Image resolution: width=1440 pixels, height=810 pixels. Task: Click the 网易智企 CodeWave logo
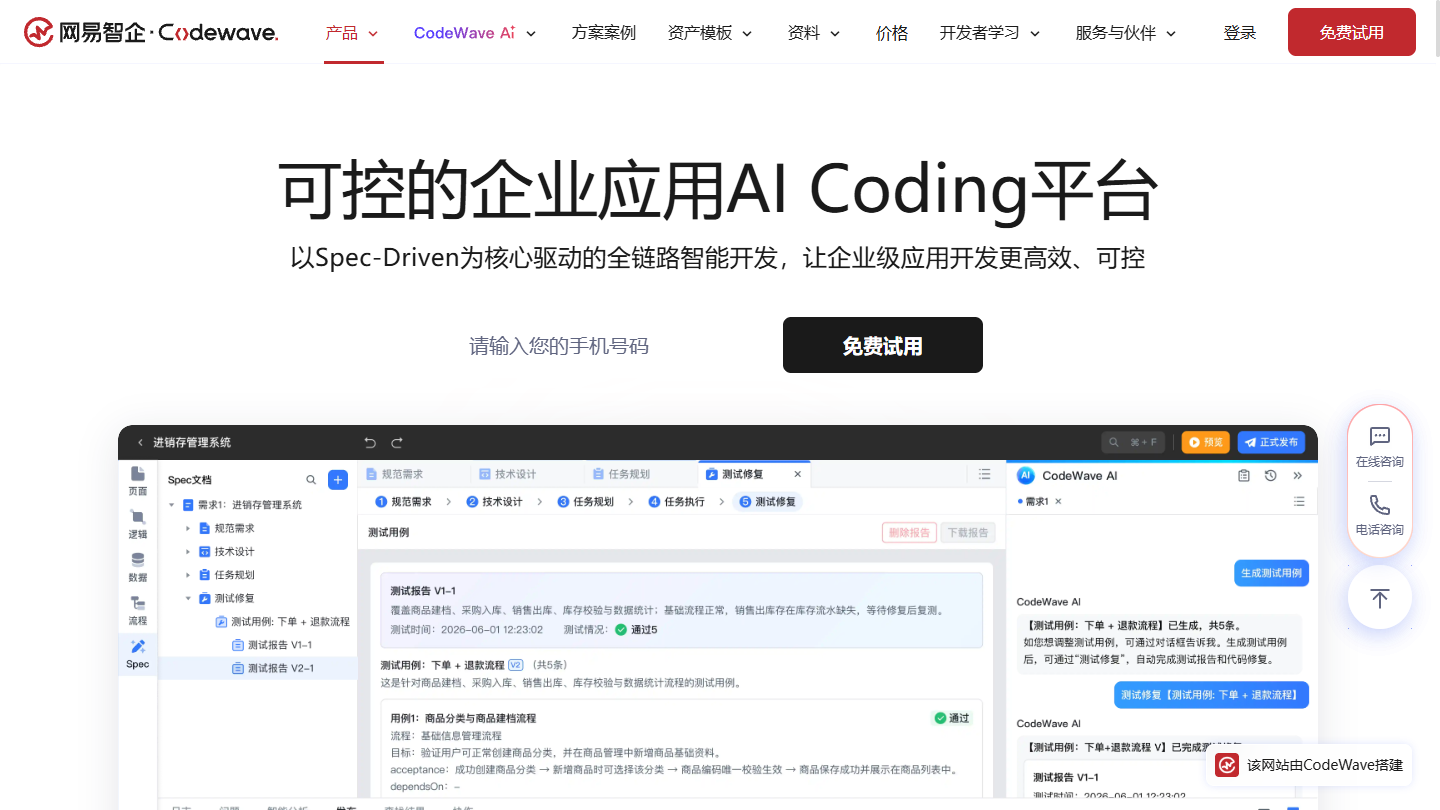coord(151,32)
